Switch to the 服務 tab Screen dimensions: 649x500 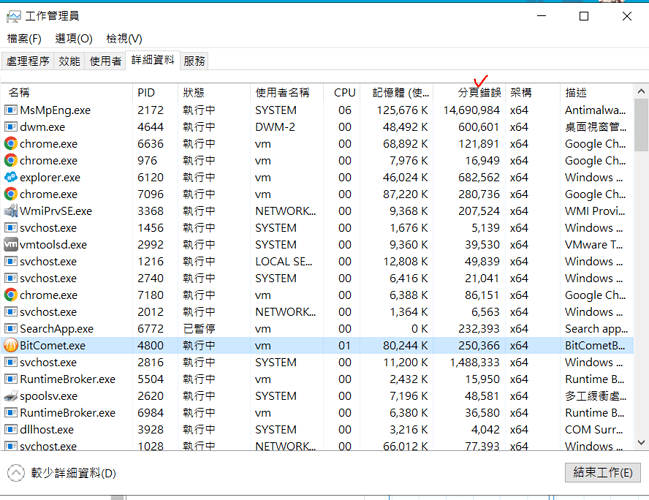pyautogui.click(x=194, y=61)
